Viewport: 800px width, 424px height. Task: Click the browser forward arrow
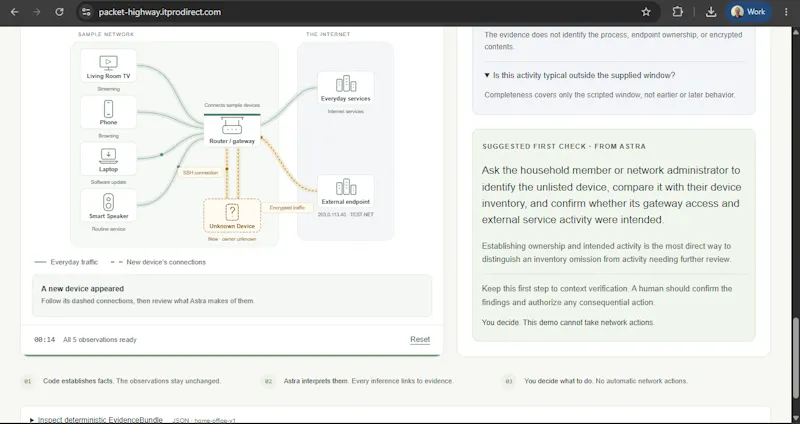click(x=37, y=12)
